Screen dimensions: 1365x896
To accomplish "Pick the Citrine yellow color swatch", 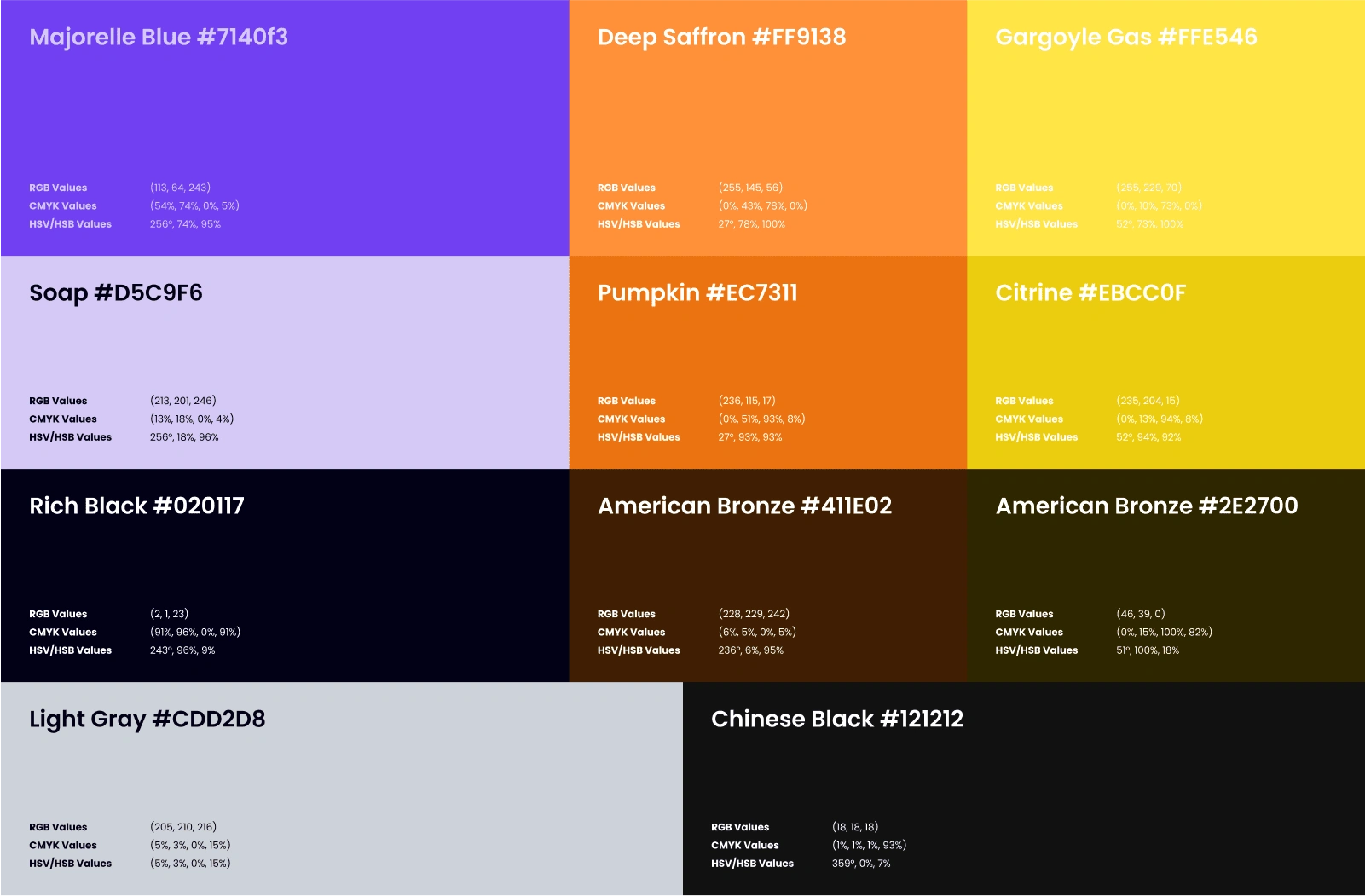I will tap(1165, 362).
